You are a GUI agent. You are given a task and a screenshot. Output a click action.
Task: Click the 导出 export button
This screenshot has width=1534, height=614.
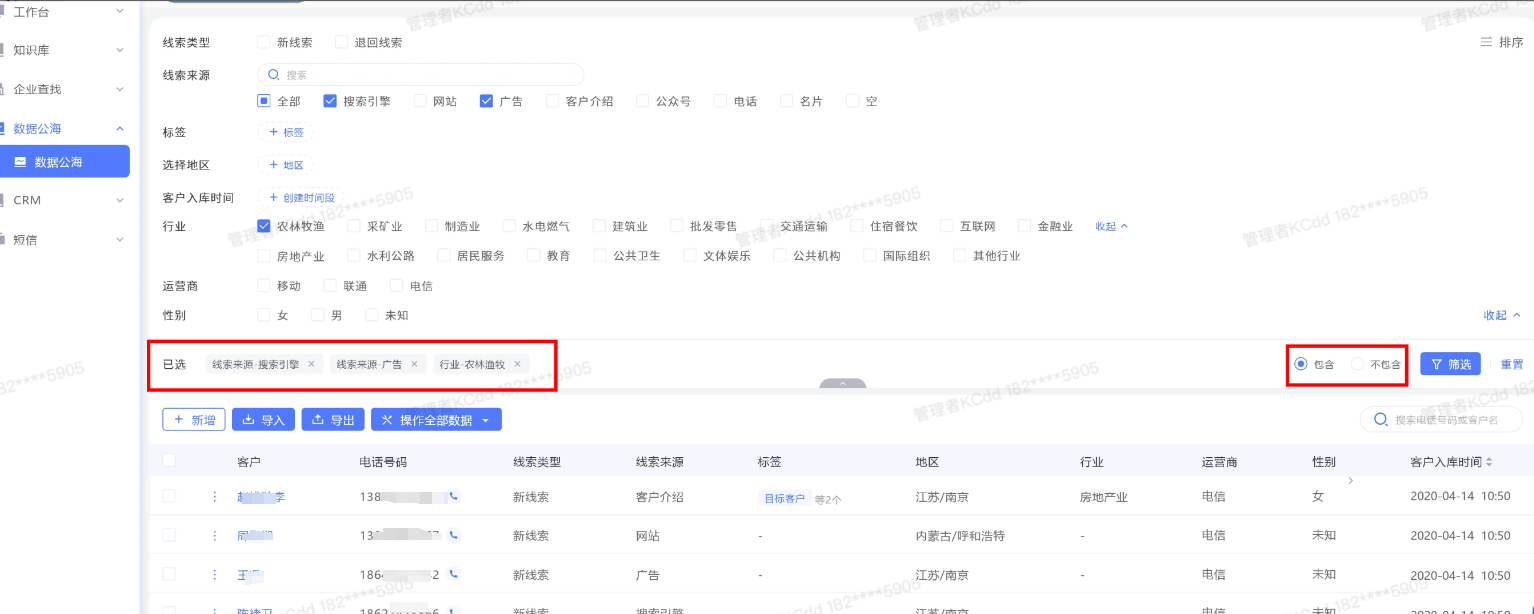coord(332,420)
